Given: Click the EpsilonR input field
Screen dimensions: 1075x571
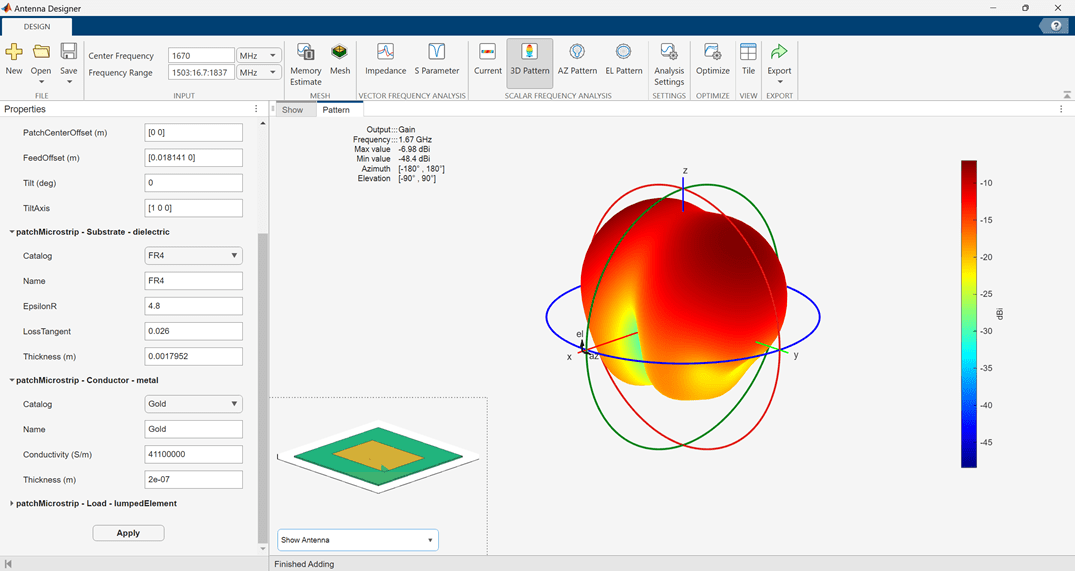Looking at the screenshot, I should point(194,306).
